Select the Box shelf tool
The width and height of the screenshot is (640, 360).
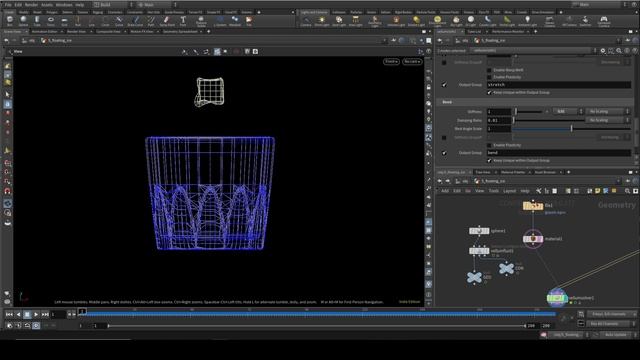9,21
